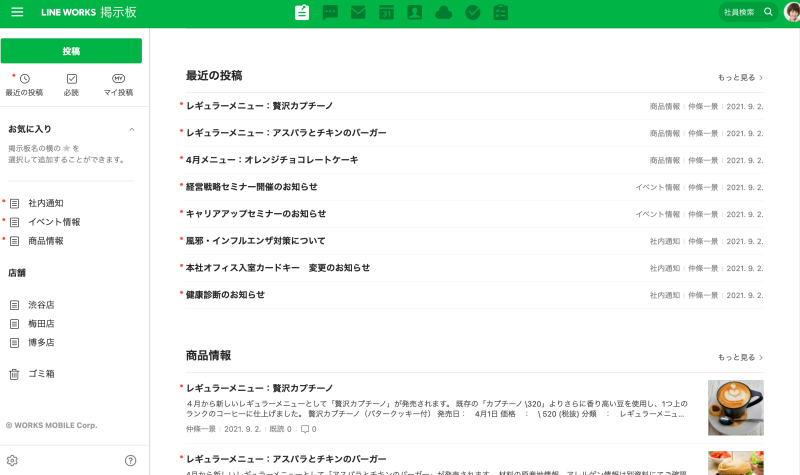Screen dimensions: 800x475
Task: Click the 社員検索 search field
Action: tap(740, 12)
